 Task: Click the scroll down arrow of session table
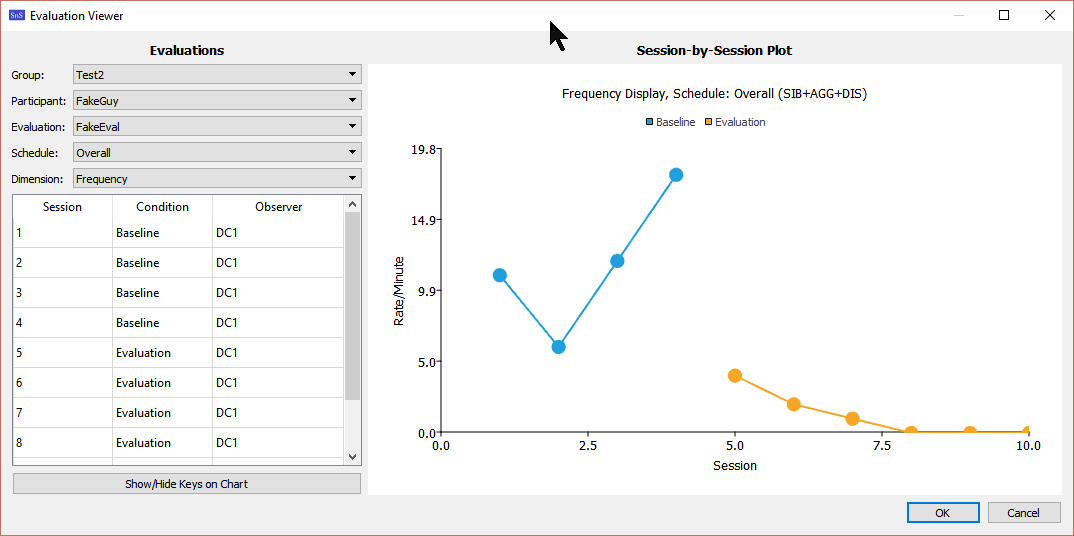pyautogui.click(x=352, y=456)
